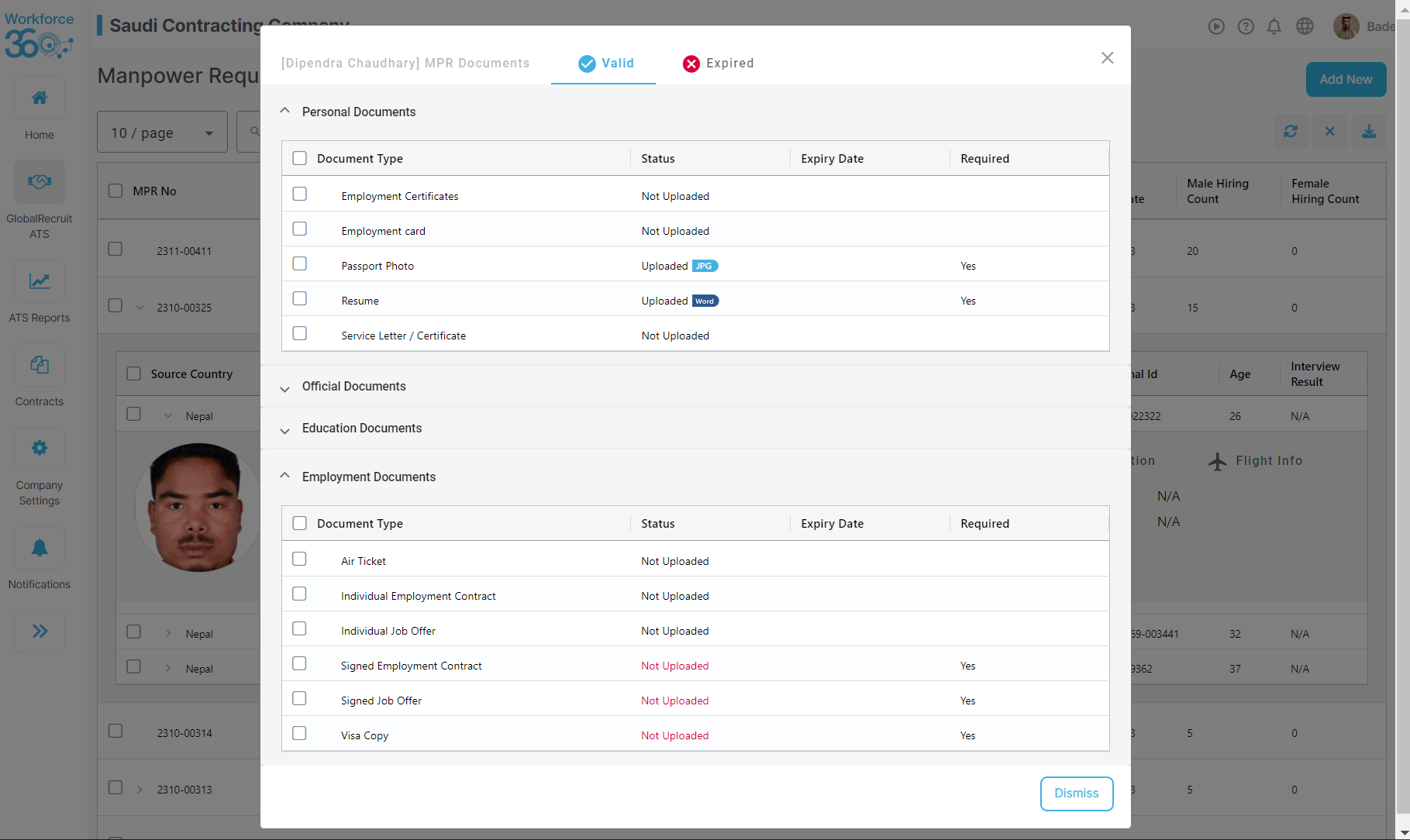Open GlobalRecruit ATS handshake icon

point(40,182)
